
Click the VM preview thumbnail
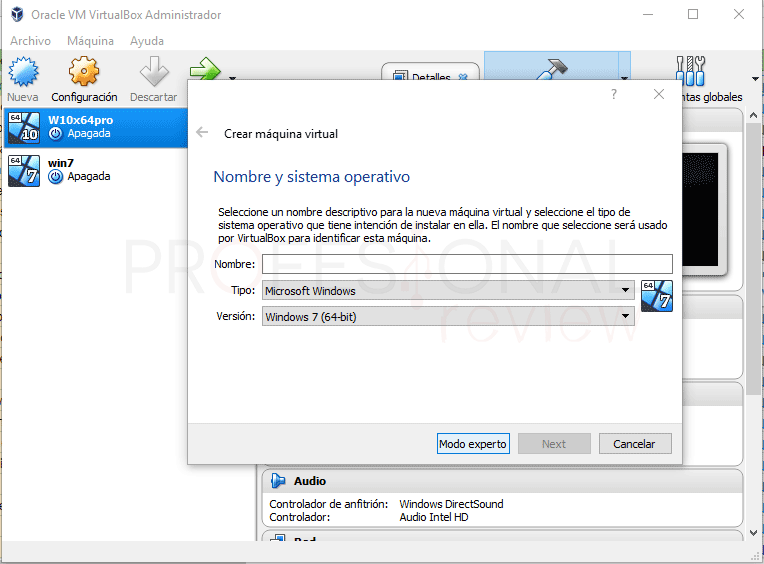pyautogui.click(x=705, y=209)
